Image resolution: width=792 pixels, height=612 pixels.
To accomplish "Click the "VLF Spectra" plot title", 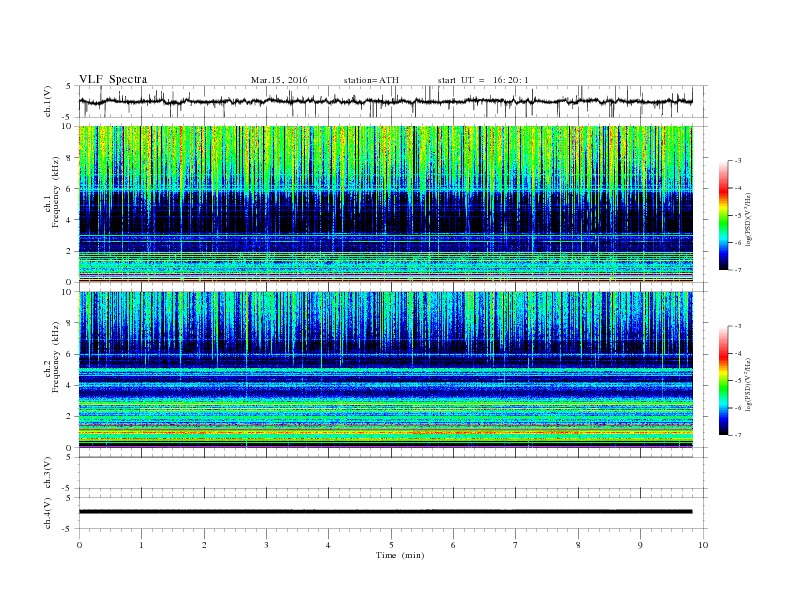I will click(x=113, y=79).
